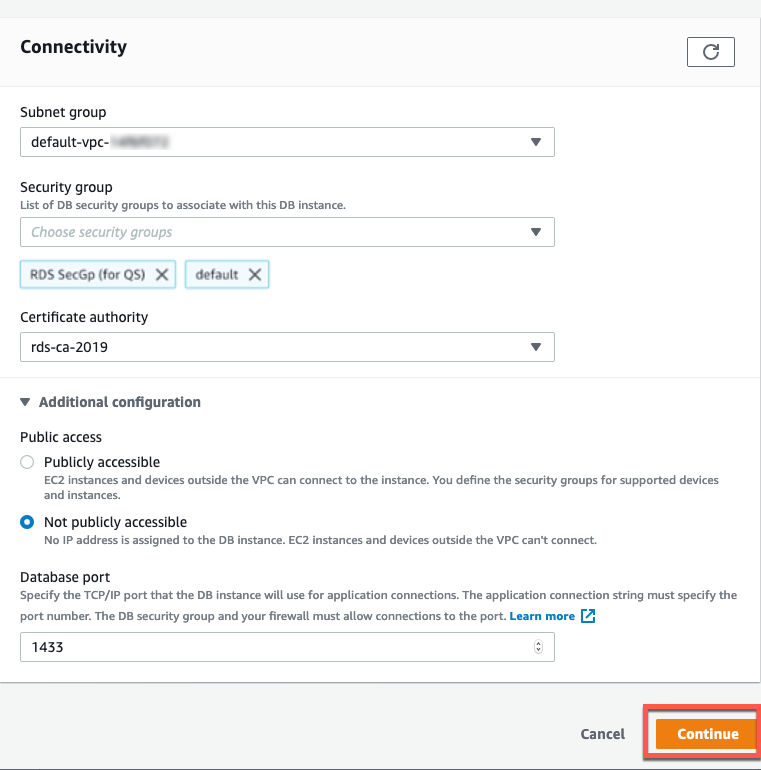Click the Cancel button
Screen dimensions: 761x770
coord(603,734)
